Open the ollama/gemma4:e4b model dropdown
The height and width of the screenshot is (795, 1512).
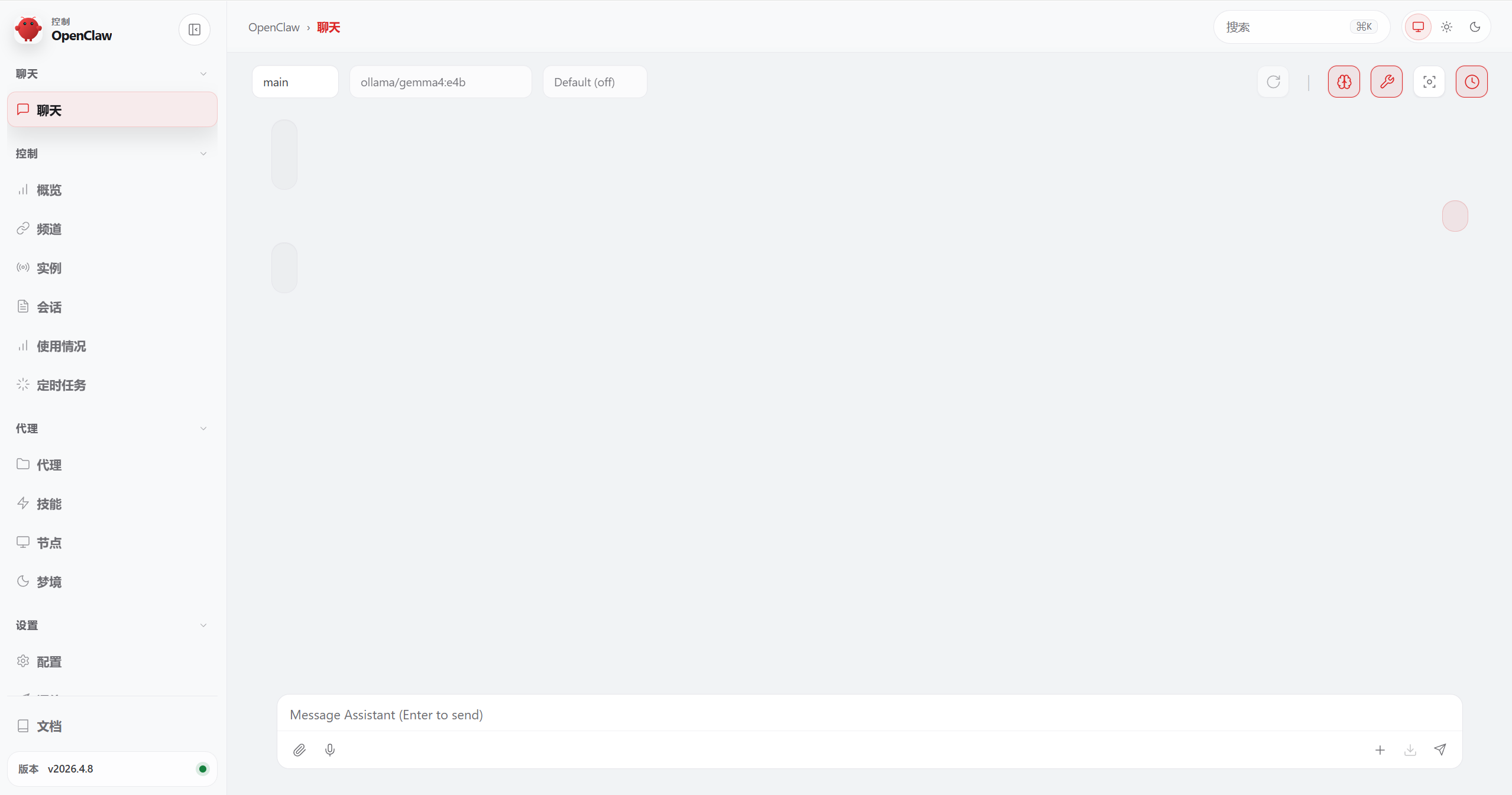tap(441, 82)
